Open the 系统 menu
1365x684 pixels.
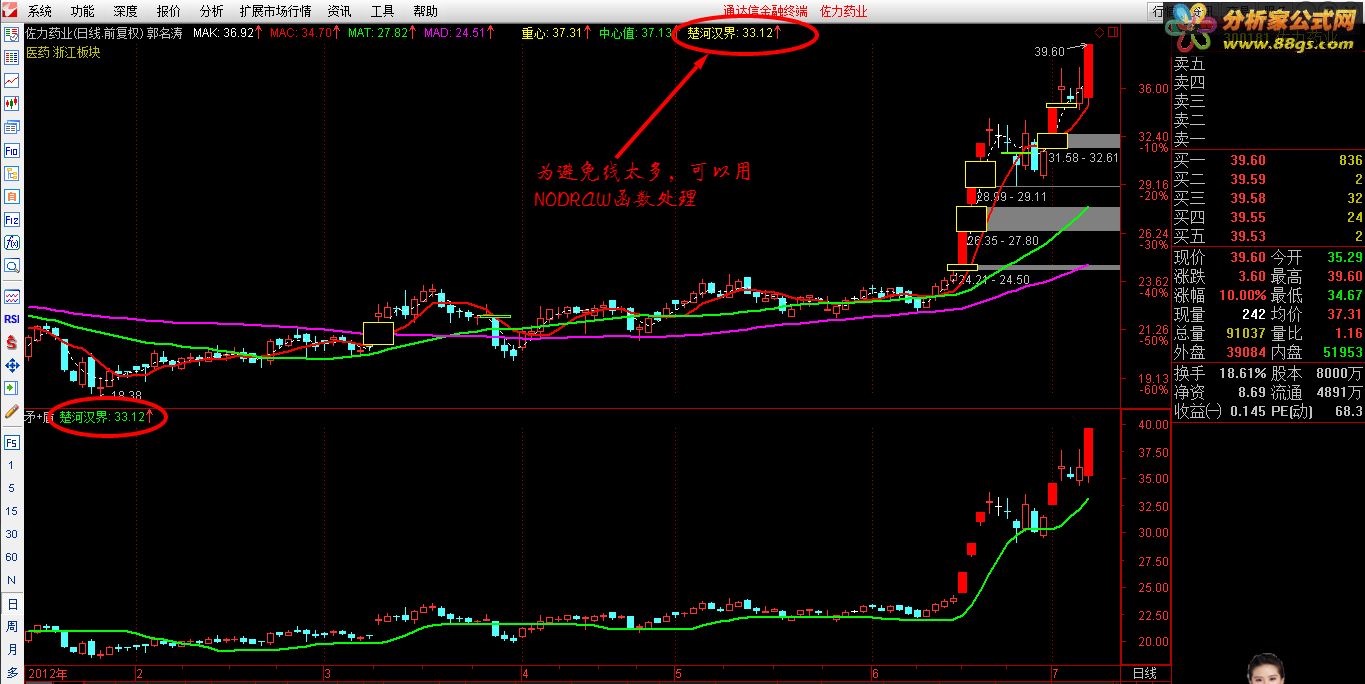40,12
